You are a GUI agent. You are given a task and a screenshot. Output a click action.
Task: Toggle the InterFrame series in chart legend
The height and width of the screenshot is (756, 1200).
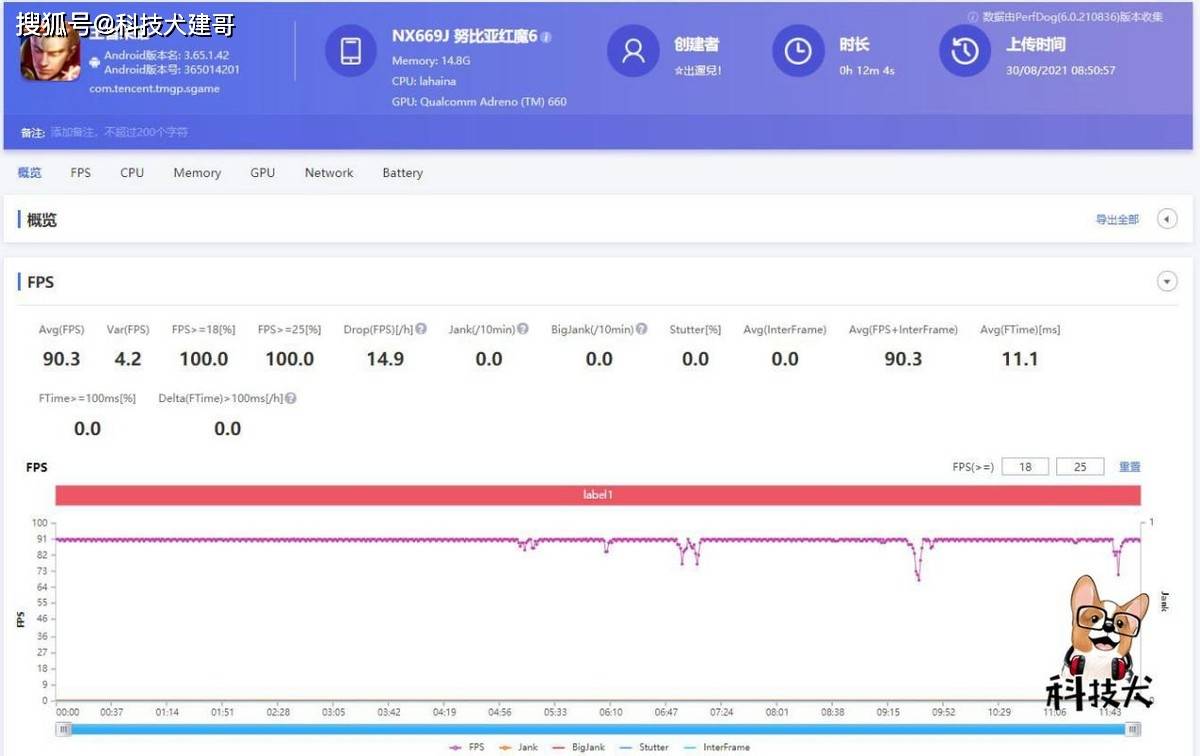coord(715,747)
